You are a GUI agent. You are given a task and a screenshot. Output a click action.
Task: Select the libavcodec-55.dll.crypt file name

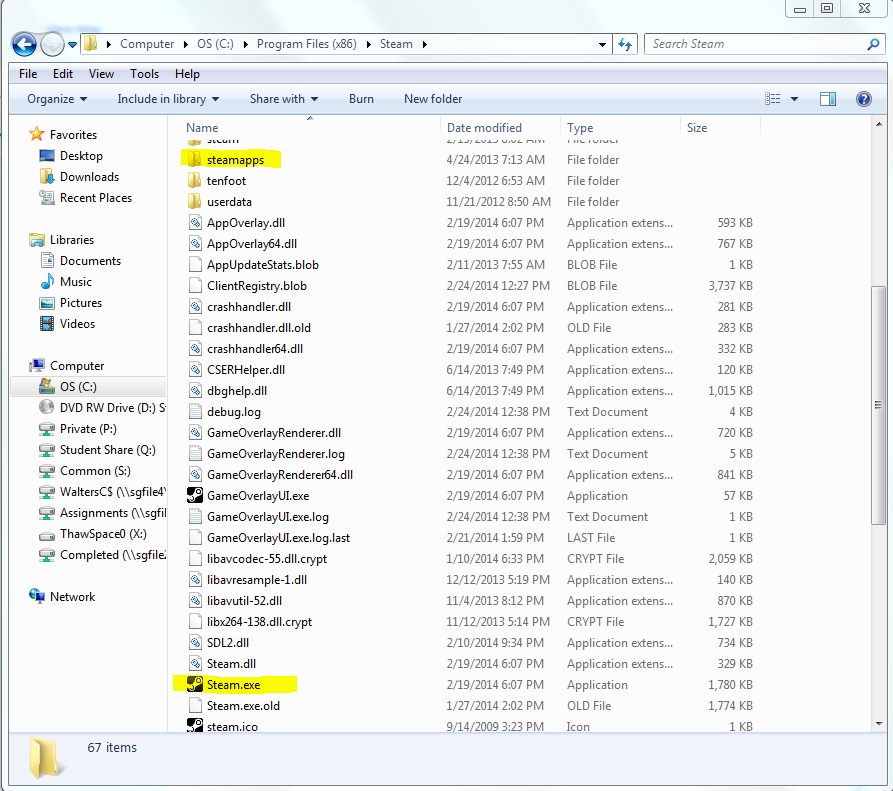pos(267,559)
